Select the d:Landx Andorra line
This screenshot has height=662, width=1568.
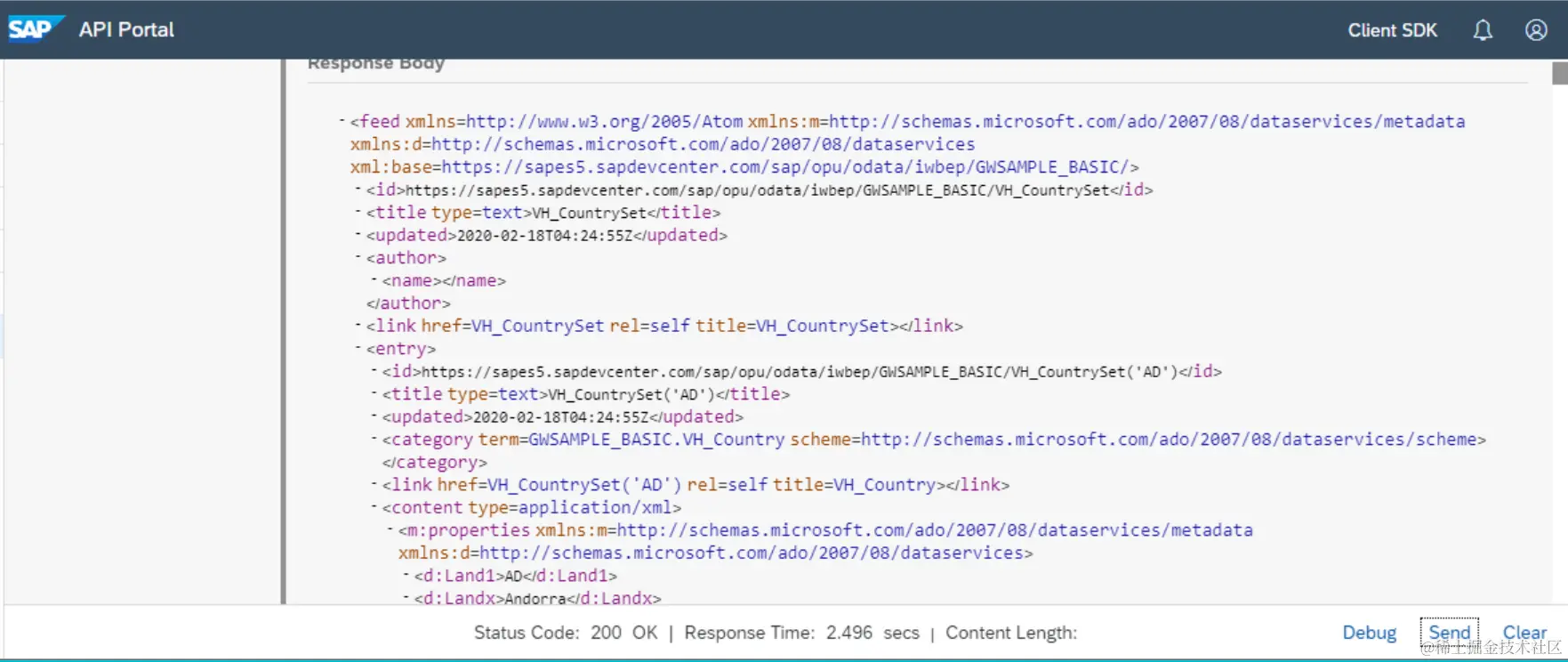point(537,598)
